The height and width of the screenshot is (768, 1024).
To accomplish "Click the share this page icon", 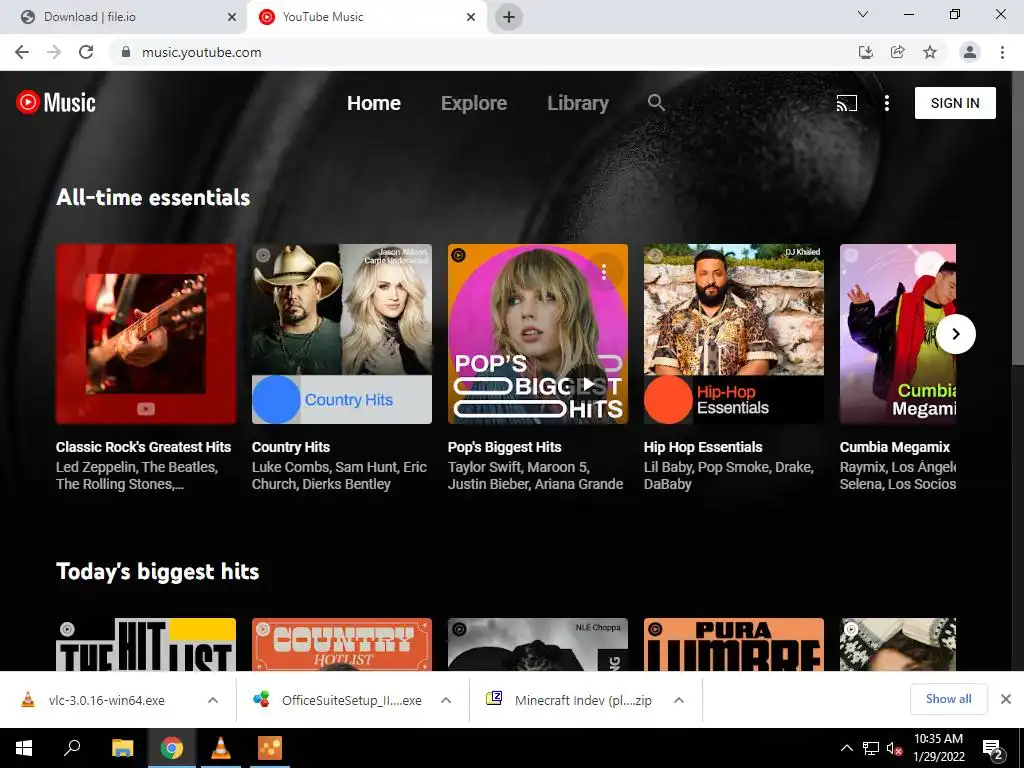I will [898, 52].
